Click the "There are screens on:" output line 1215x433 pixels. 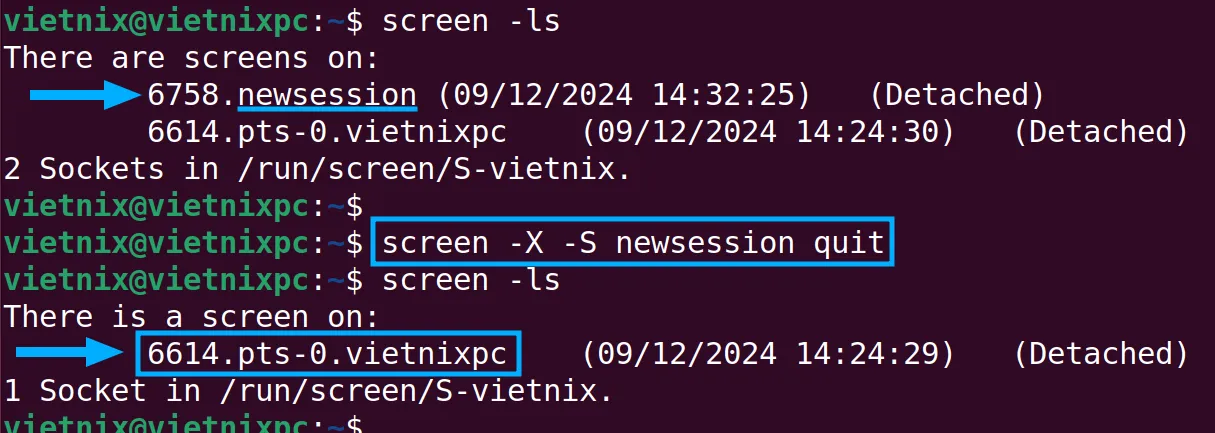click(191, 57)
